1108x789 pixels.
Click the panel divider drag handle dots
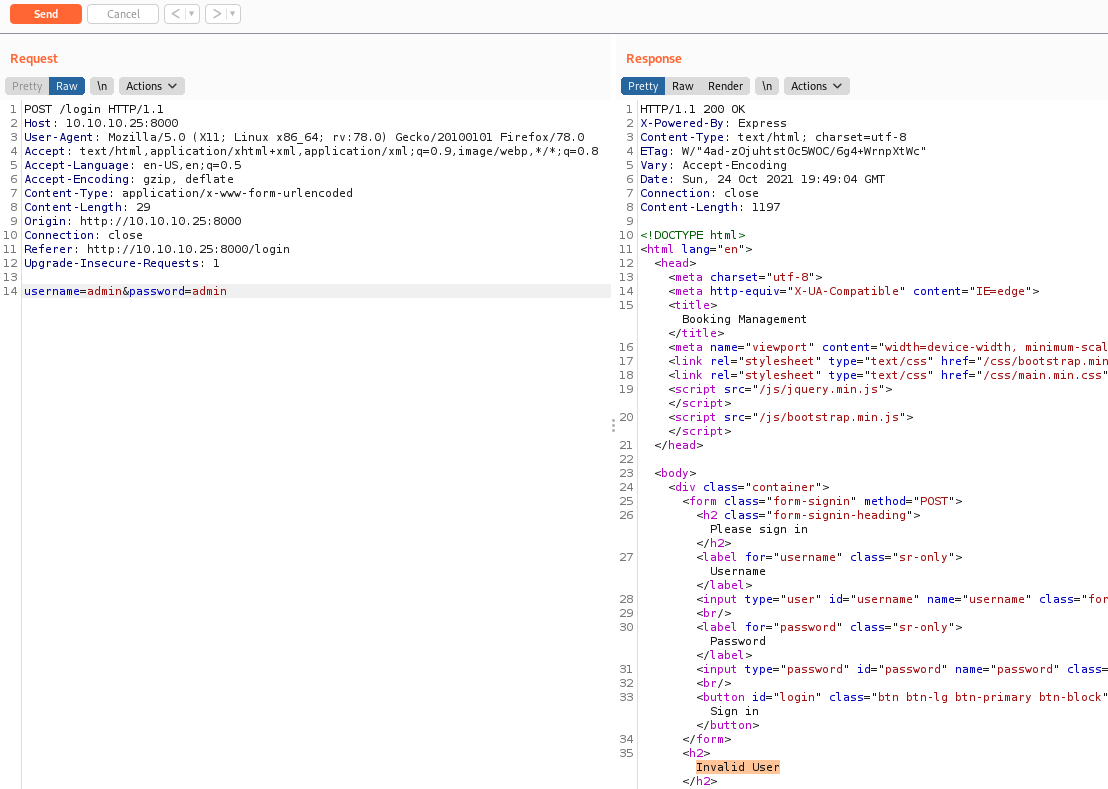(613, 425)
